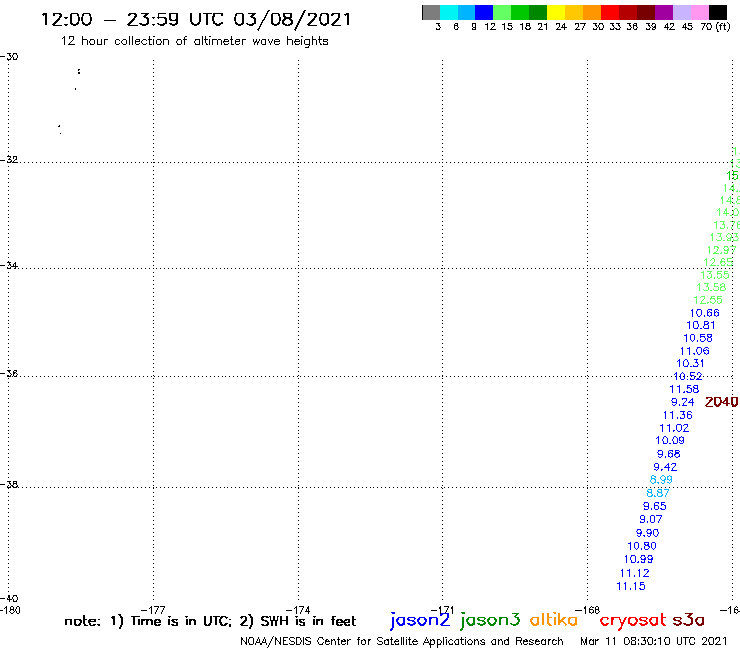
Task: Click the wave height value '11.15'
Action: click(x=631, y=586)
